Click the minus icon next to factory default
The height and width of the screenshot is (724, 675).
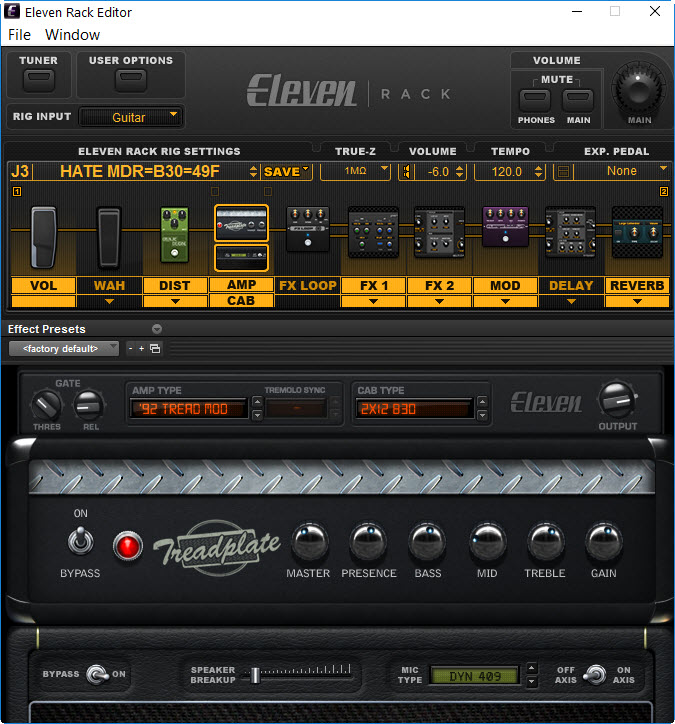131,349
